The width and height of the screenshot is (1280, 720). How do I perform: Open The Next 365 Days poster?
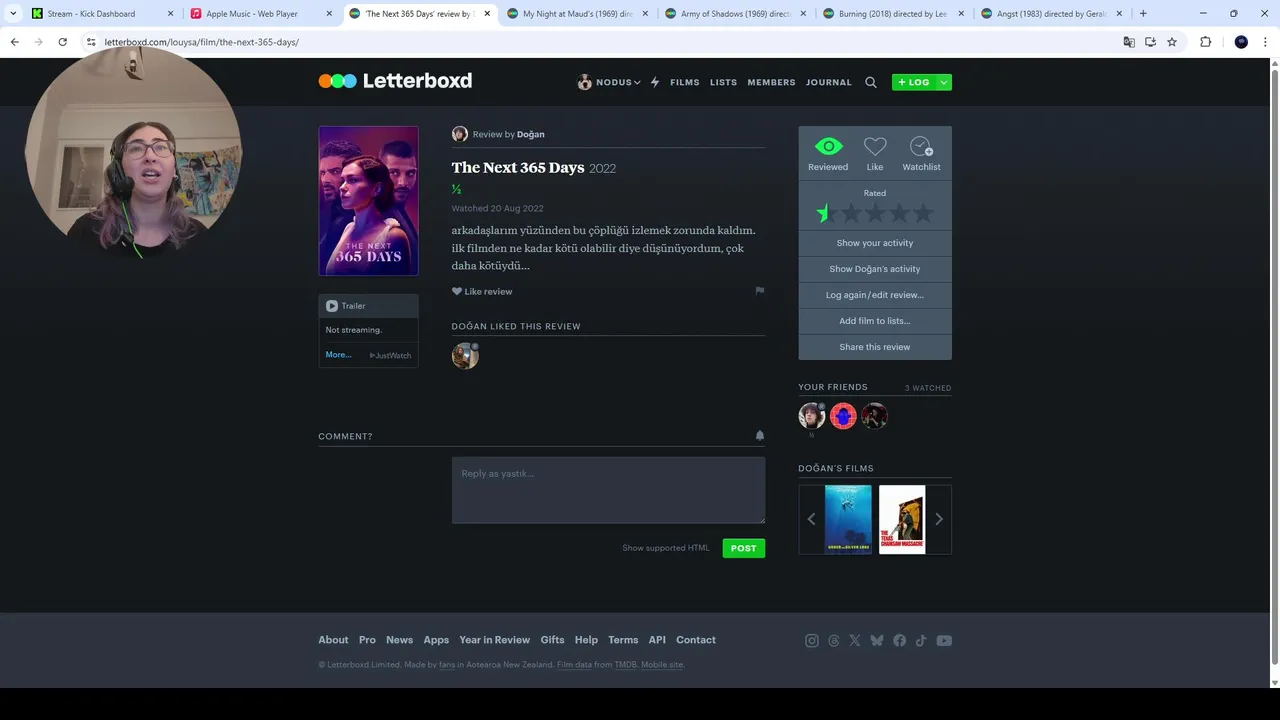coord(368,201)
